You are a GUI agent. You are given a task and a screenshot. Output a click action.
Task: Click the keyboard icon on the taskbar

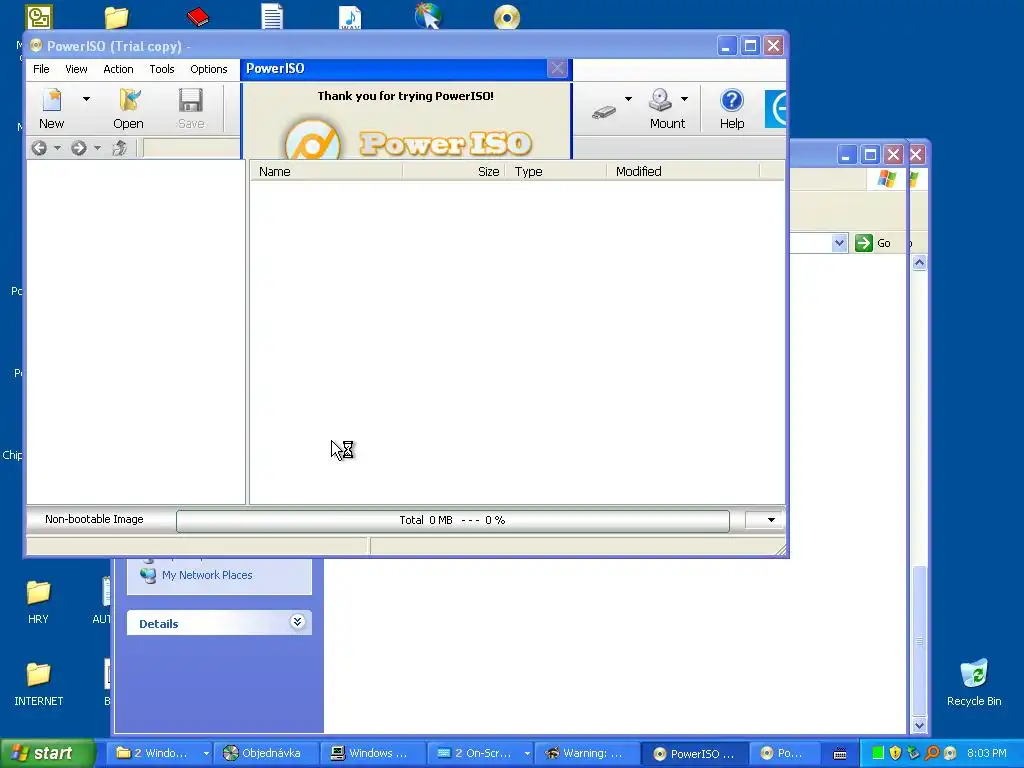[x=840, y=754]
